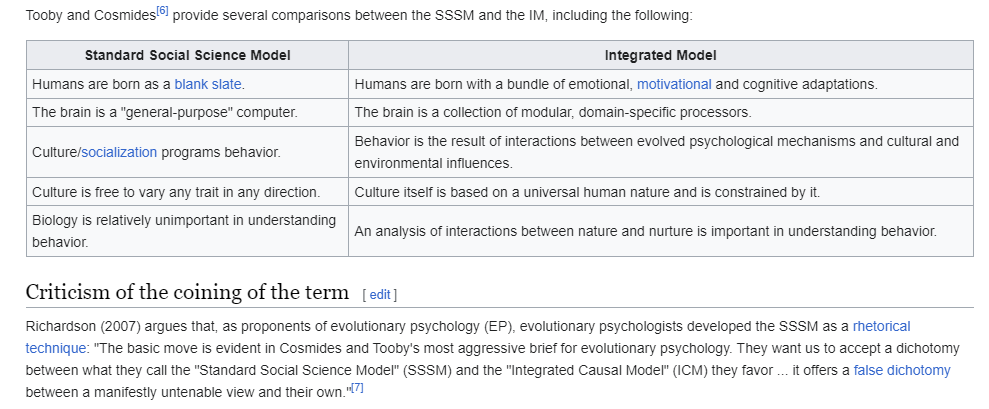Open the socialization link
The height and width of the screenshot is (409, 989).
coord(119,152)
